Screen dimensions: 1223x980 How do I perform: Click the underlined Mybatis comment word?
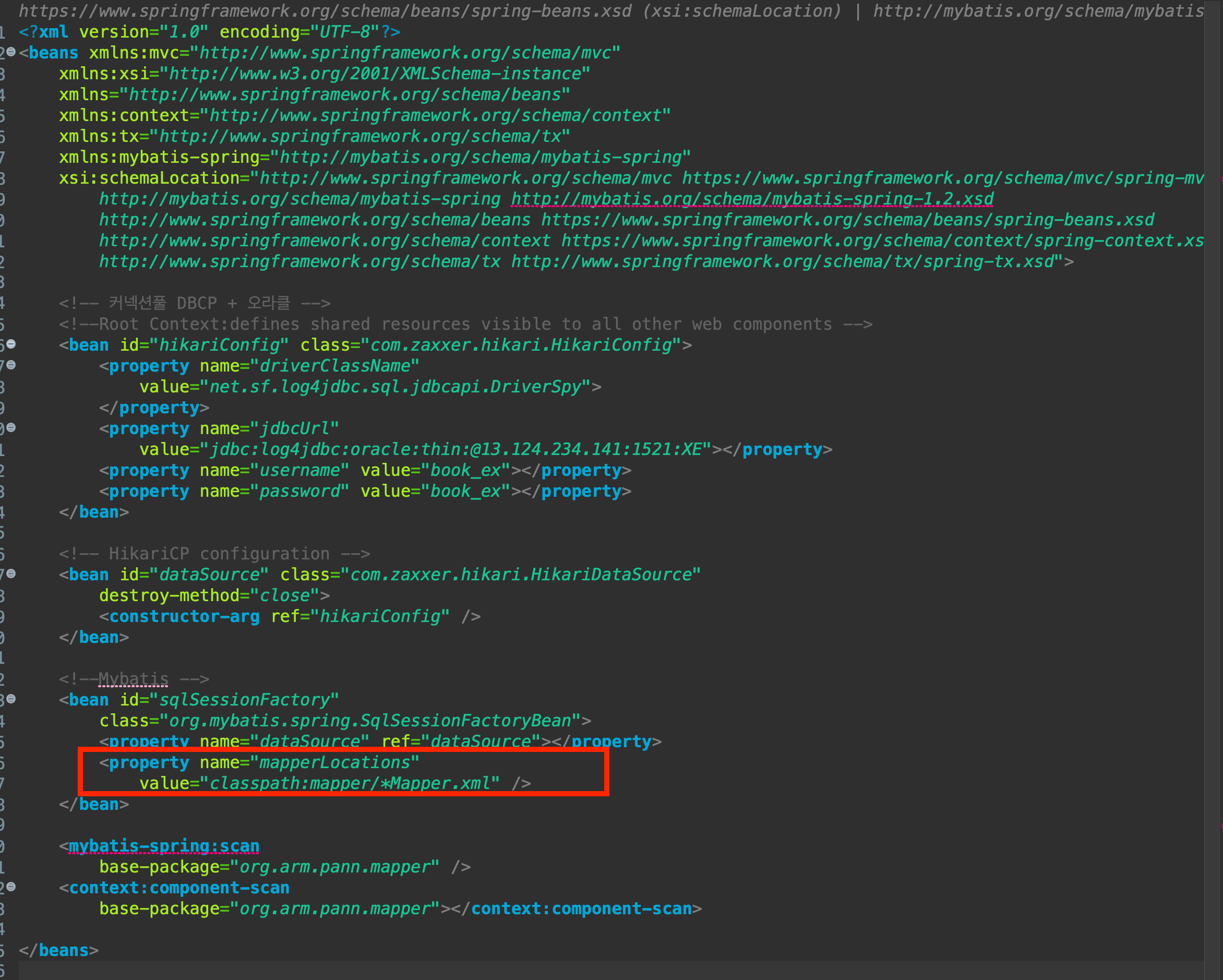[x=133, y=679]
